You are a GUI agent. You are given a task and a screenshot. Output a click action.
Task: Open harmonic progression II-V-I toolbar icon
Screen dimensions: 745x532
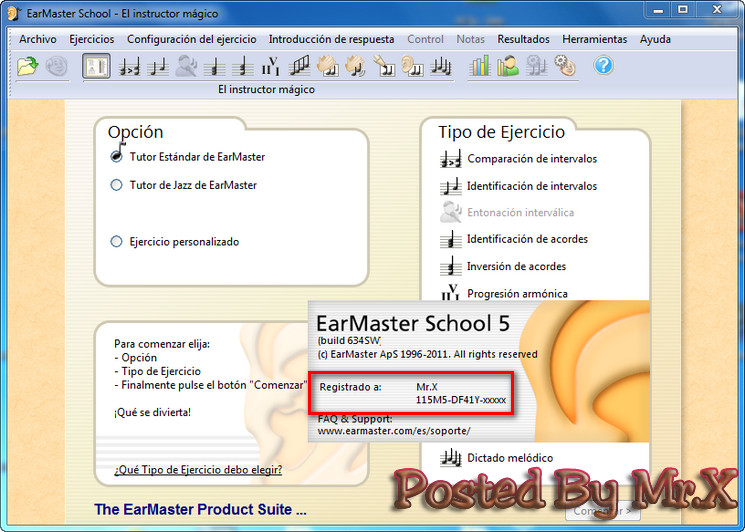click(271, 66)
